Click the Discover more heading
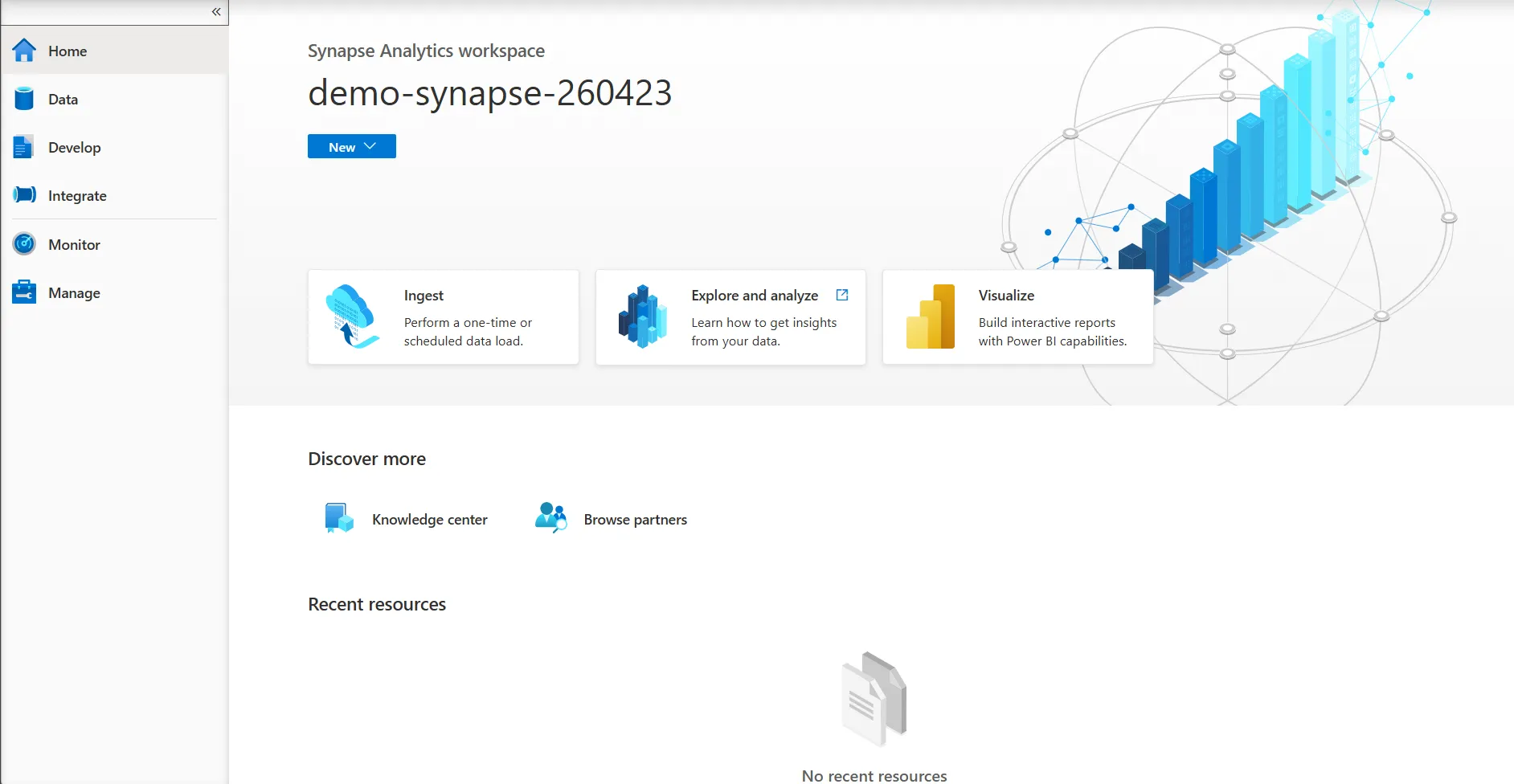Image resolution: width=1514 pixels, height=784 pixels. pyautogui.click(x=367, y=459)
